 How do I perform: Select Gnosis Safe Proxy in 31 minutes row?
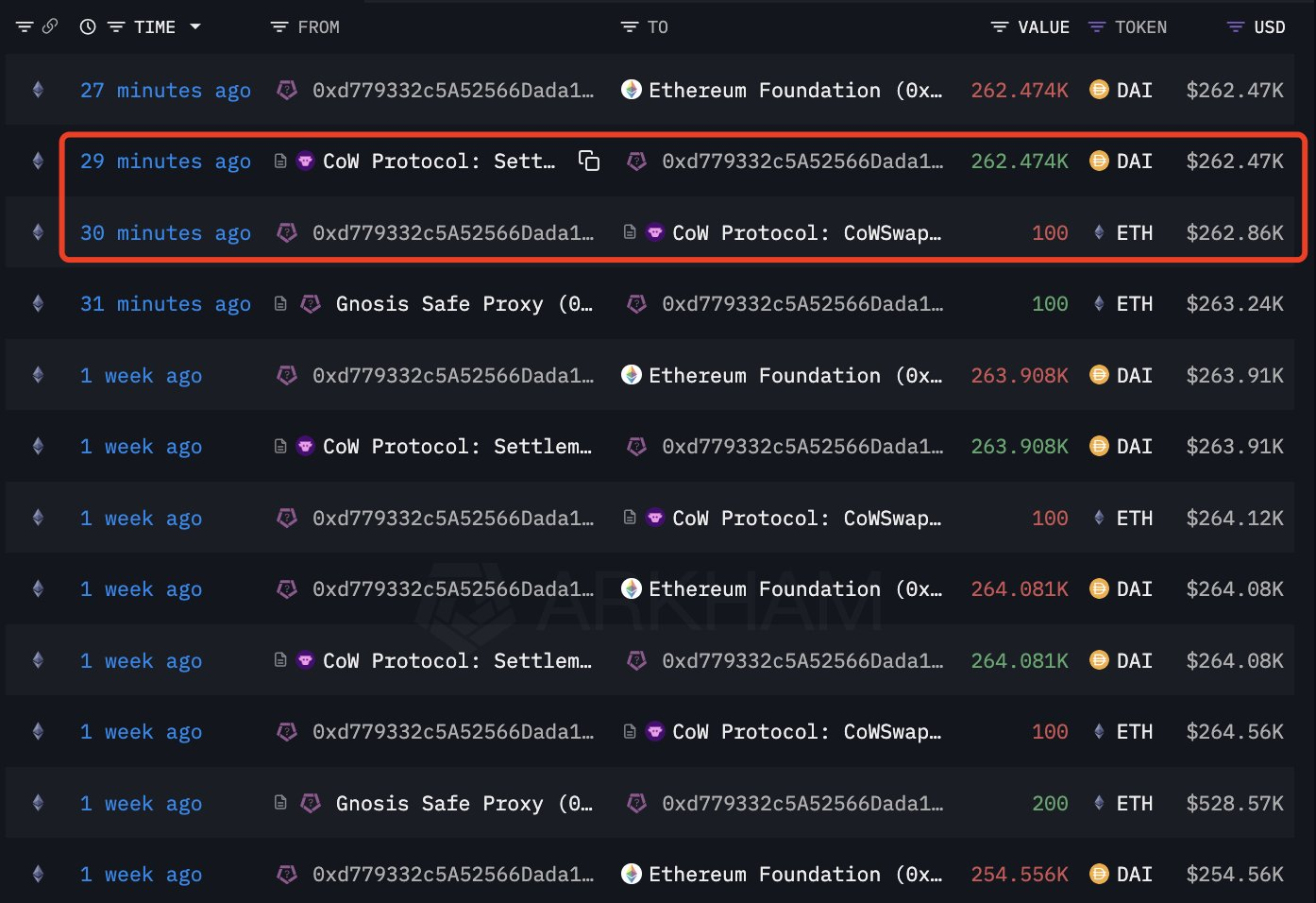click(464, 304)
